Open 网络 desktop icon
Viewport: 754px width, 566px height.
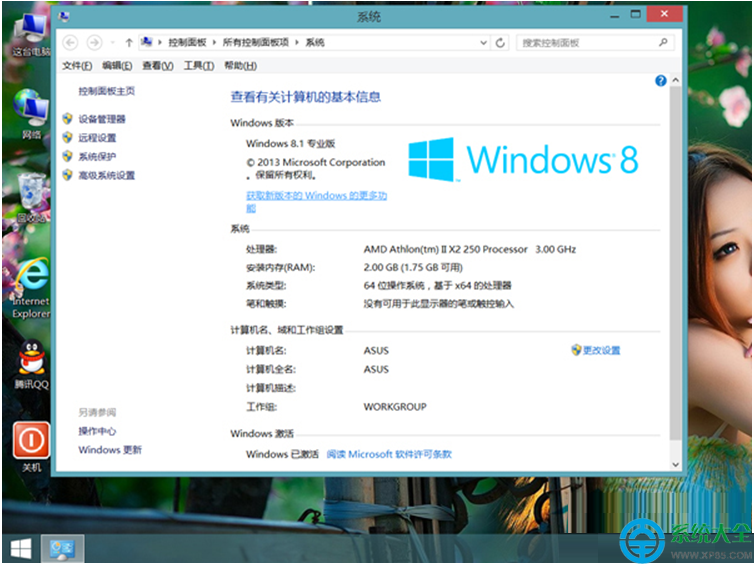coord(31,114)
